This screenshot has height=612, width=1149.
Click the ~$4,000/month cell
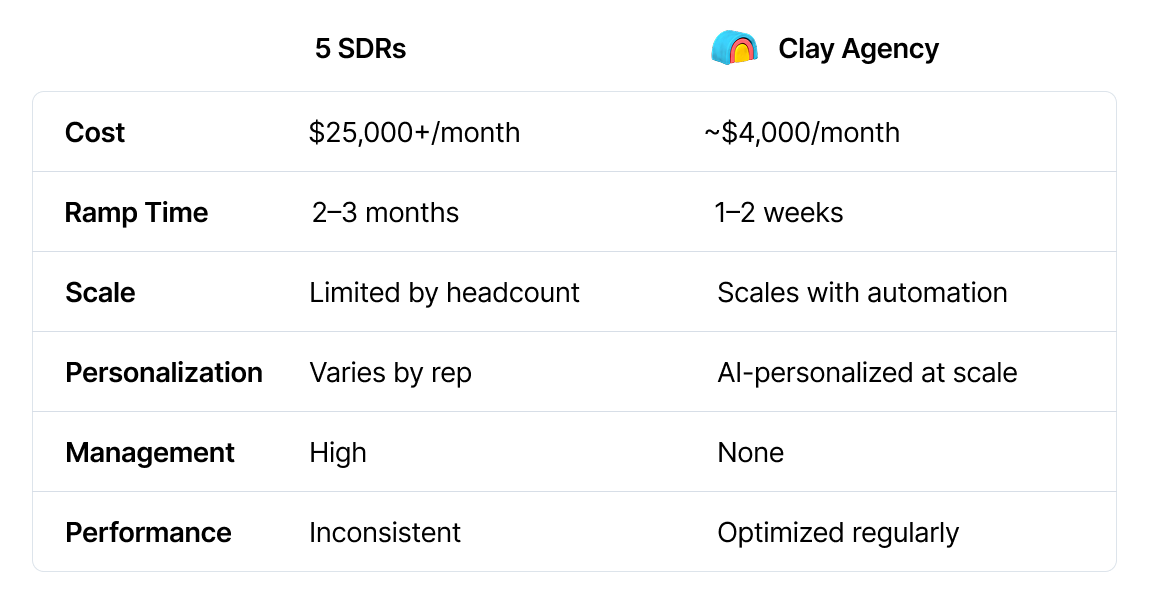[x=802, y=133]
